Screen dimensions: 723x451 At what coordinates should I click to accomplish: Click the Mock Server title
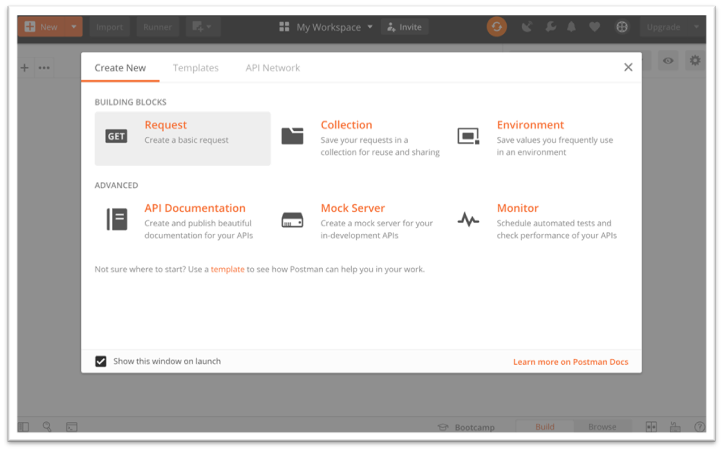pyautogui.click(x=353, y=208)
